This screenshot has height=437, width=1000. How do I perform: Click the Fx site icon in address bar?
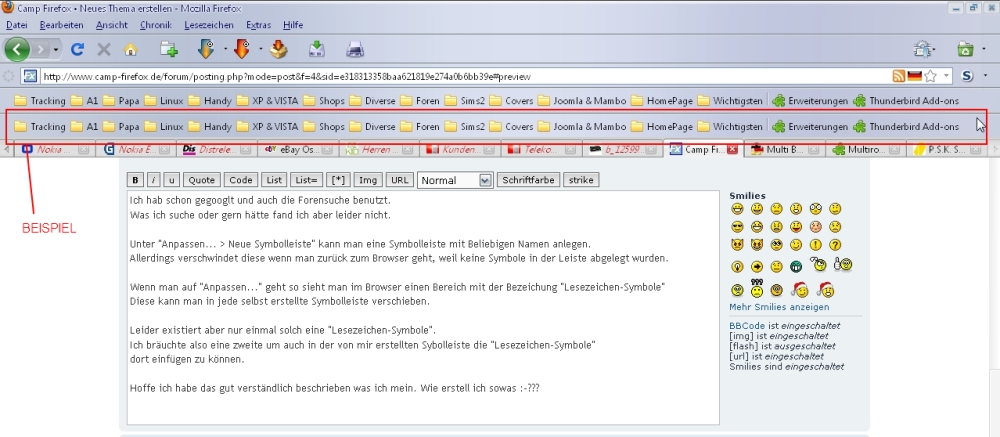click(30, 77)
